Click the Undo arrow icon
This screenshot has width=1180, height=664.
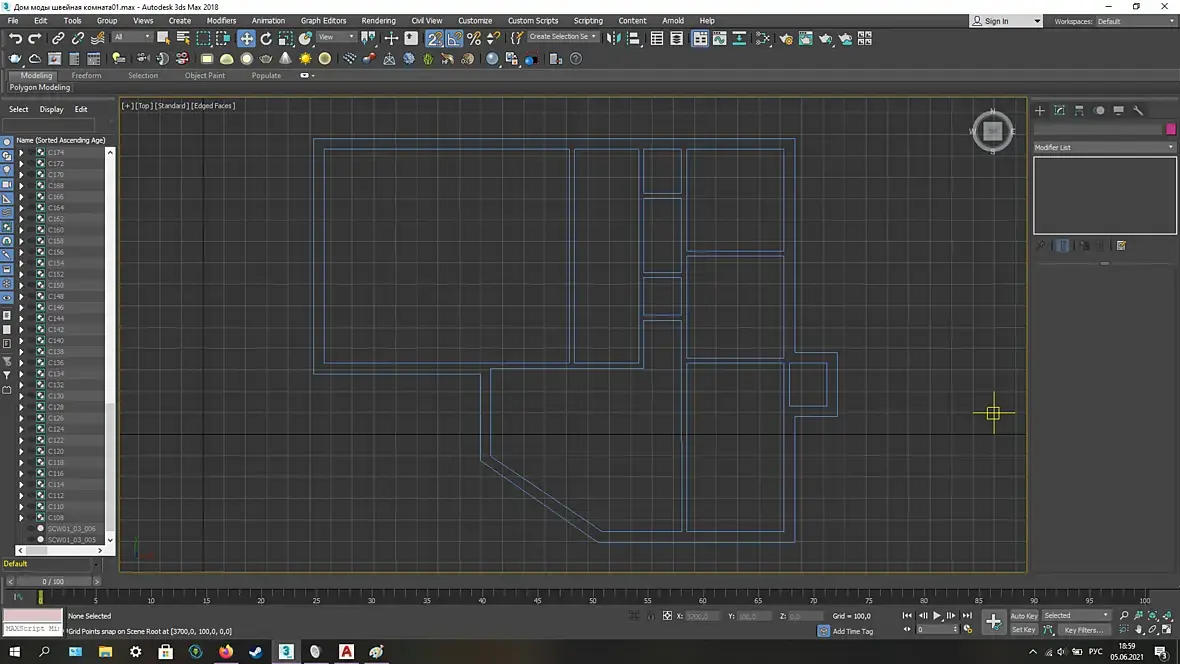[x=15, y=38]
